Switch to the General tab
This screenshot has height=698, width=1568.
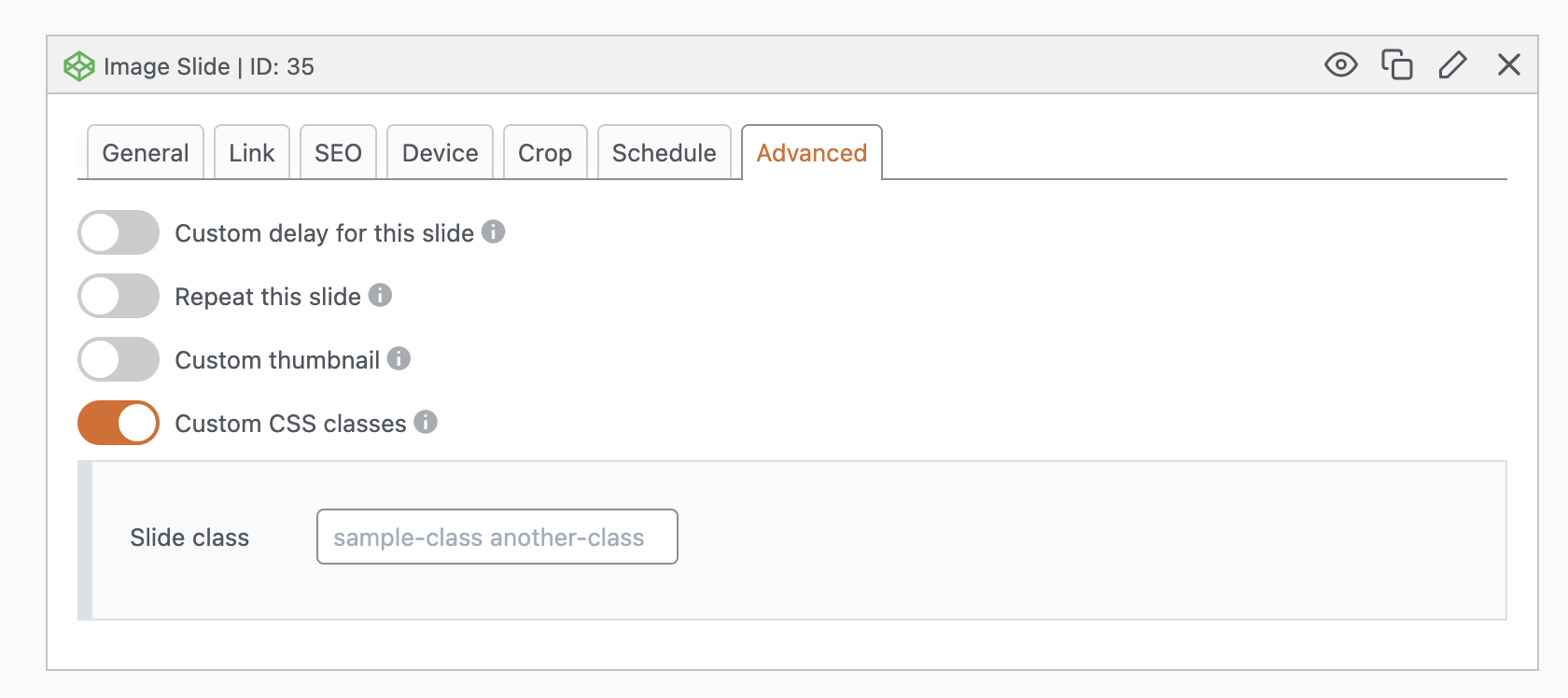[x=146, y=153]
